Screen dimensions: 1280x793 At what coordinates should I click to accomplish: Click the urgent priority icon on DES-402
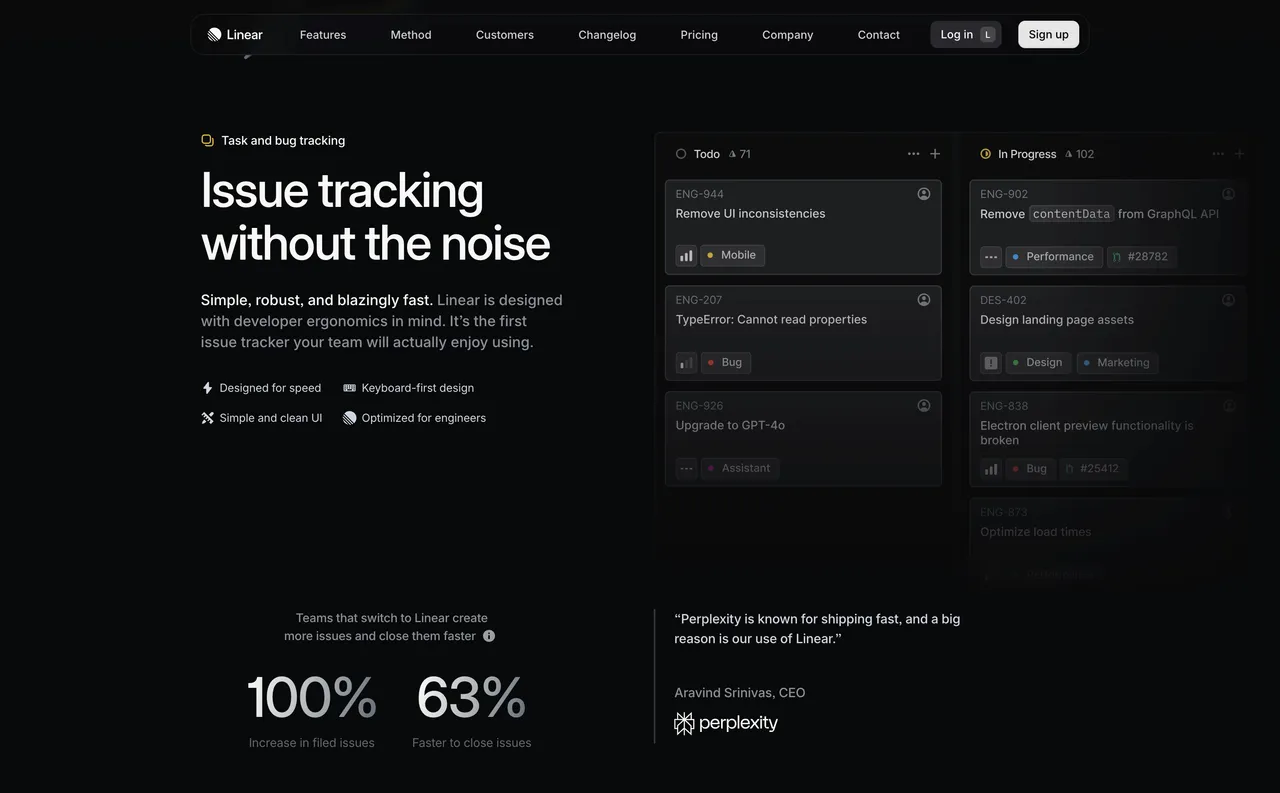pyautogui.click(x=990, y=362)
